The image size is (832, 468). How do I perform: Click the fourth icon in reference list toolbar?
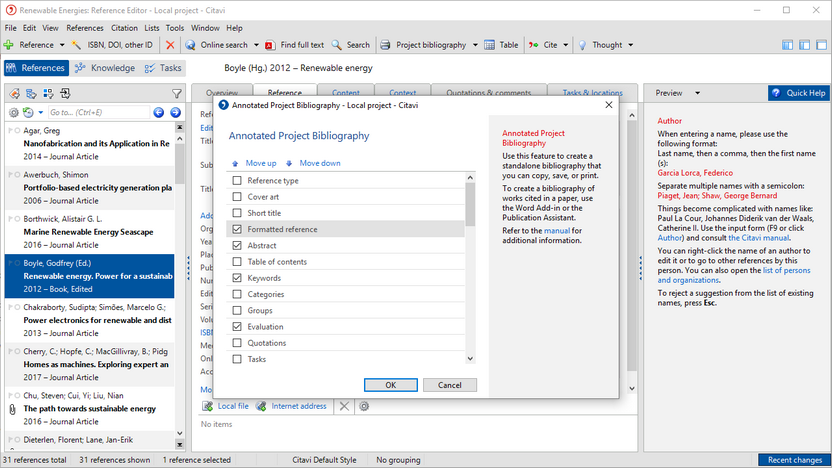[x=65, y=94]
